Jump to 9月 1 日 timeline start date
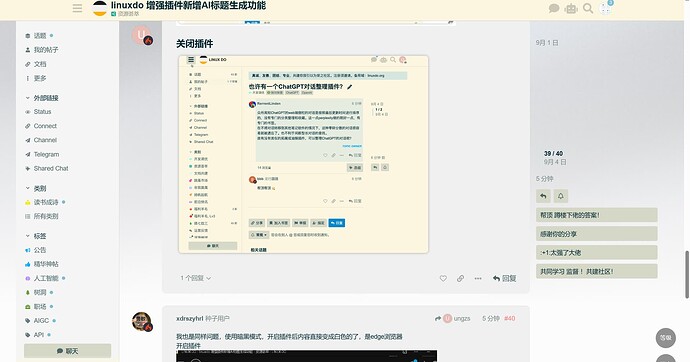 pos(547,43)
